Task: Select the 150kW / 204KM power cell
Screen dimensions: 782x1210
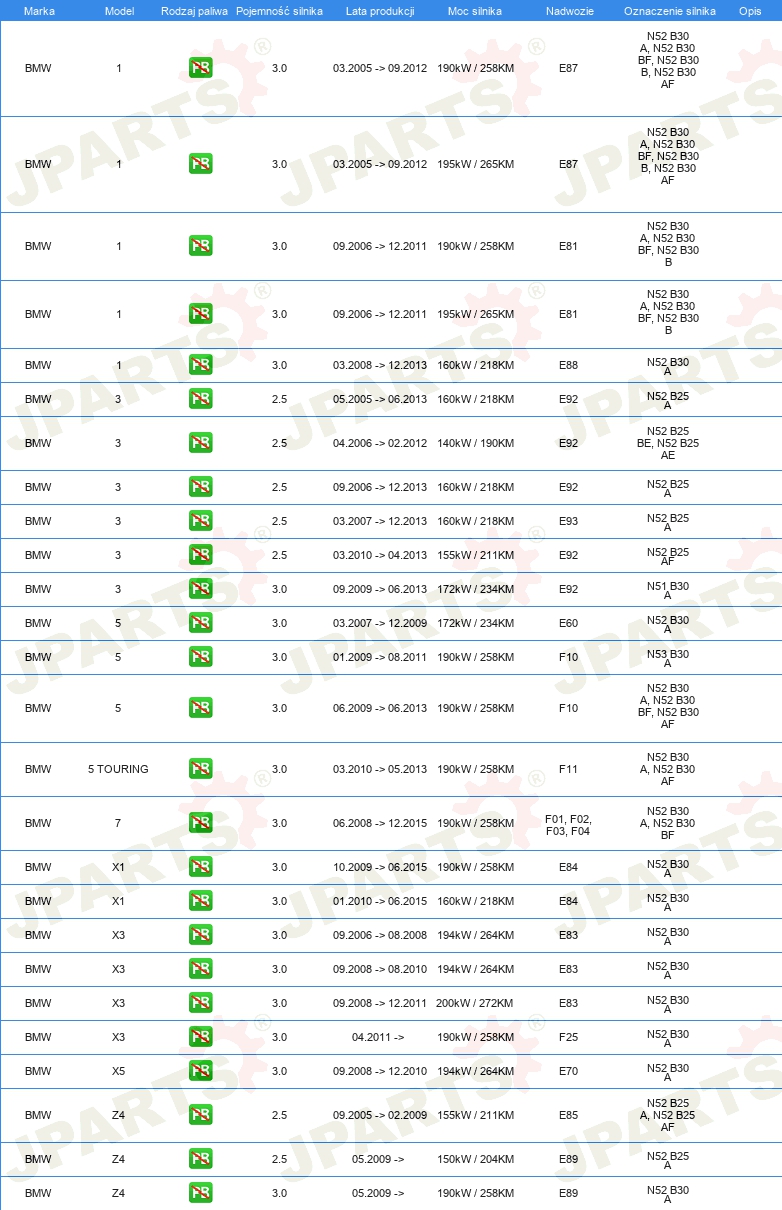Action: pos(475,1159)
